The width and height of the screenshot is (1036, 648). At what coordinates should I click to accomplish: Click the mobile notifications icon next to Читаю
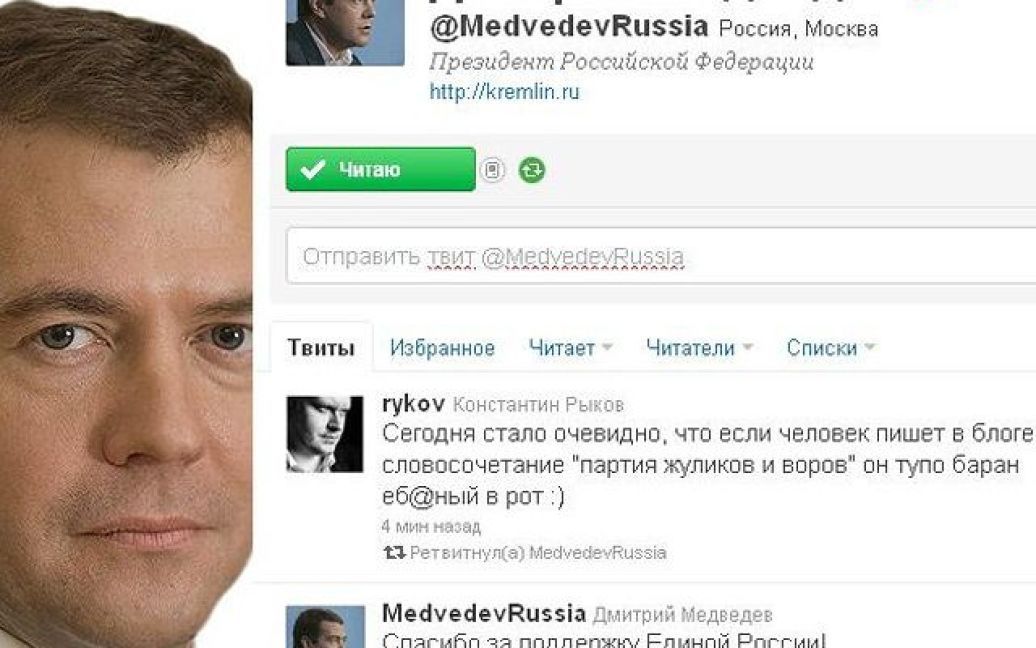[492, 170]
